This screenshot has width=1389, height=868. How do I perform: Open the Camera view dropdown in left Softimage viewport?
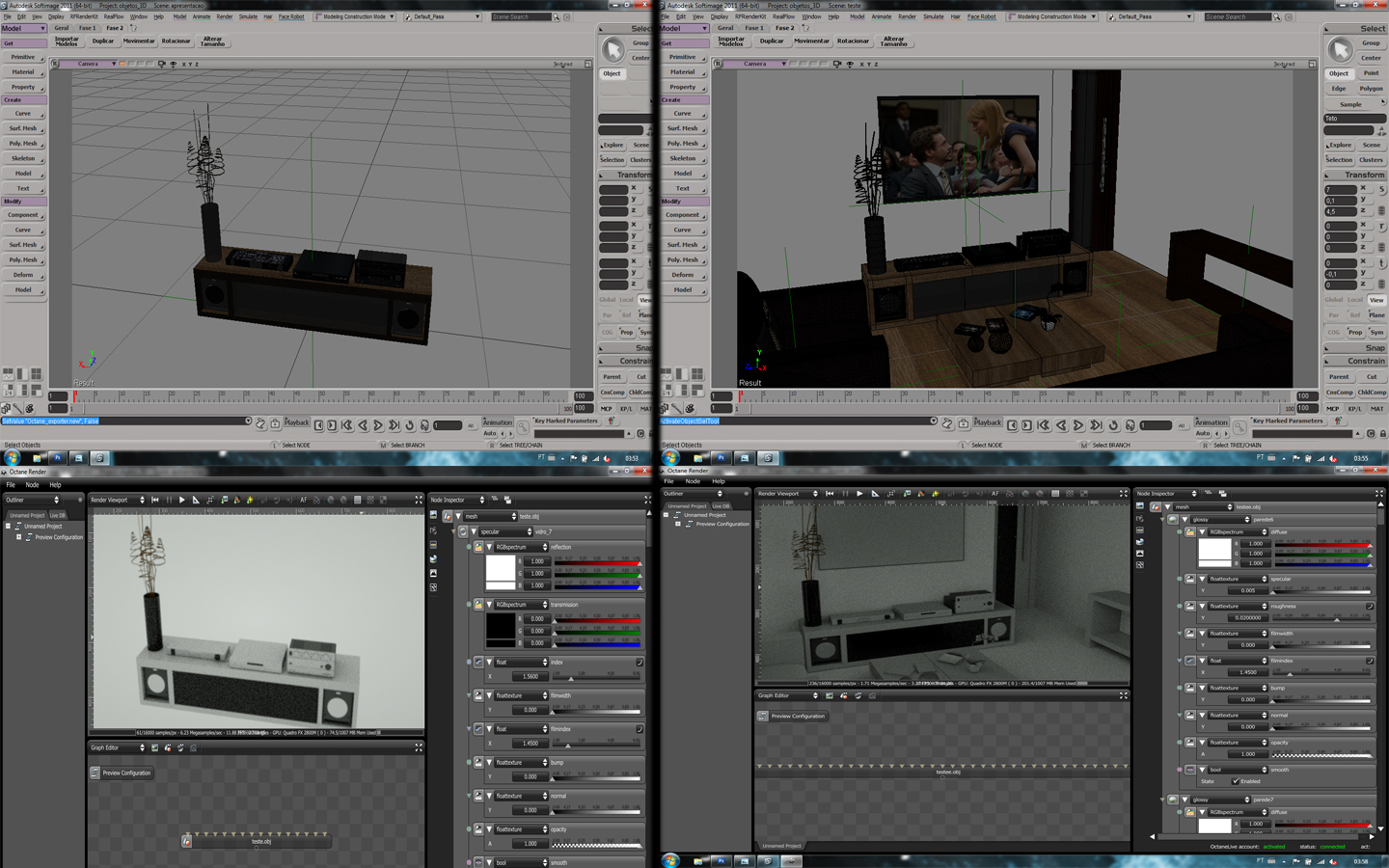90,65
